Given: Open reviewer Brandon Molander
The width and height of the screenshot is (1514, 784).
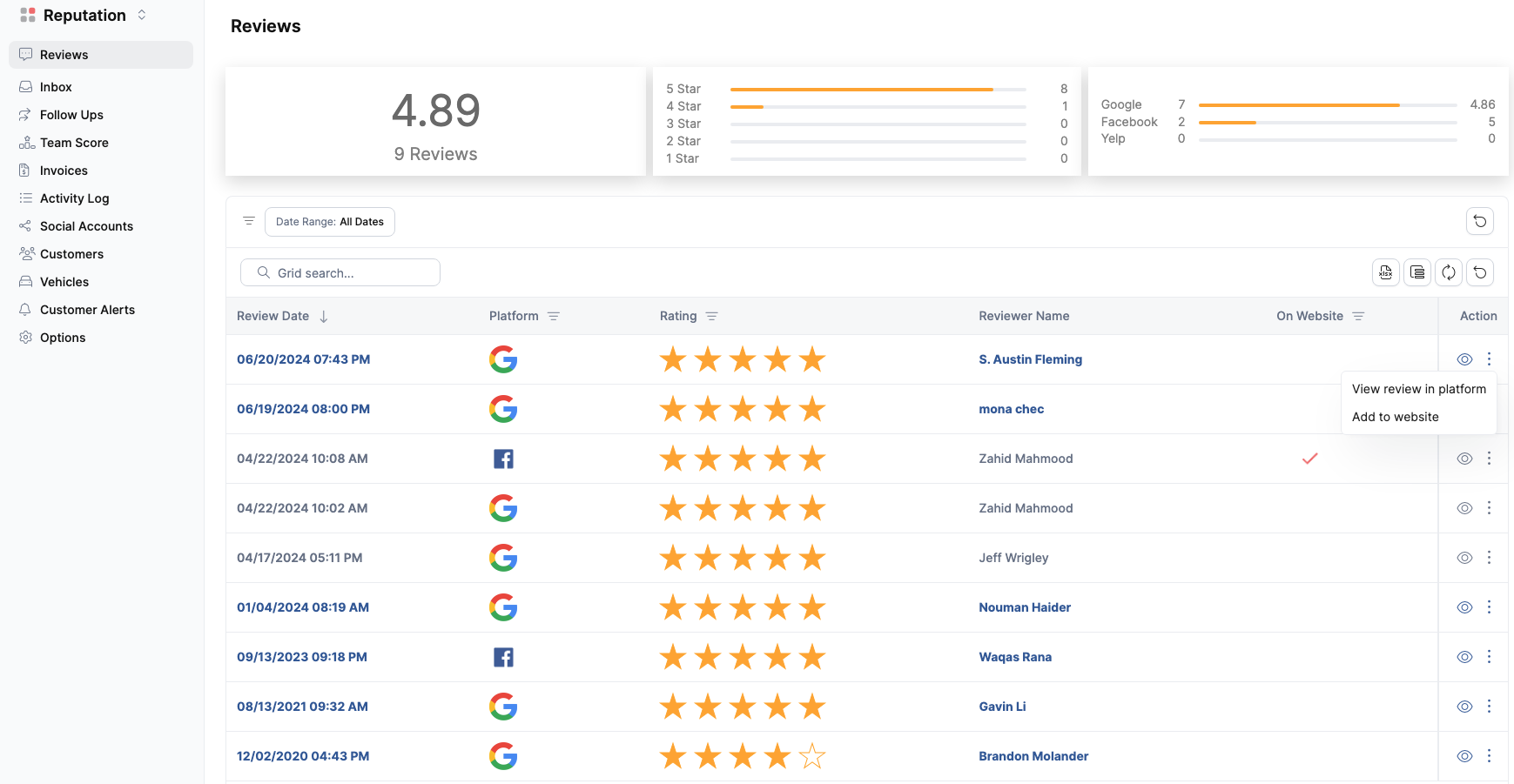Looking at the screenshot, I should pyautogui.click(x=1033, y=756).
